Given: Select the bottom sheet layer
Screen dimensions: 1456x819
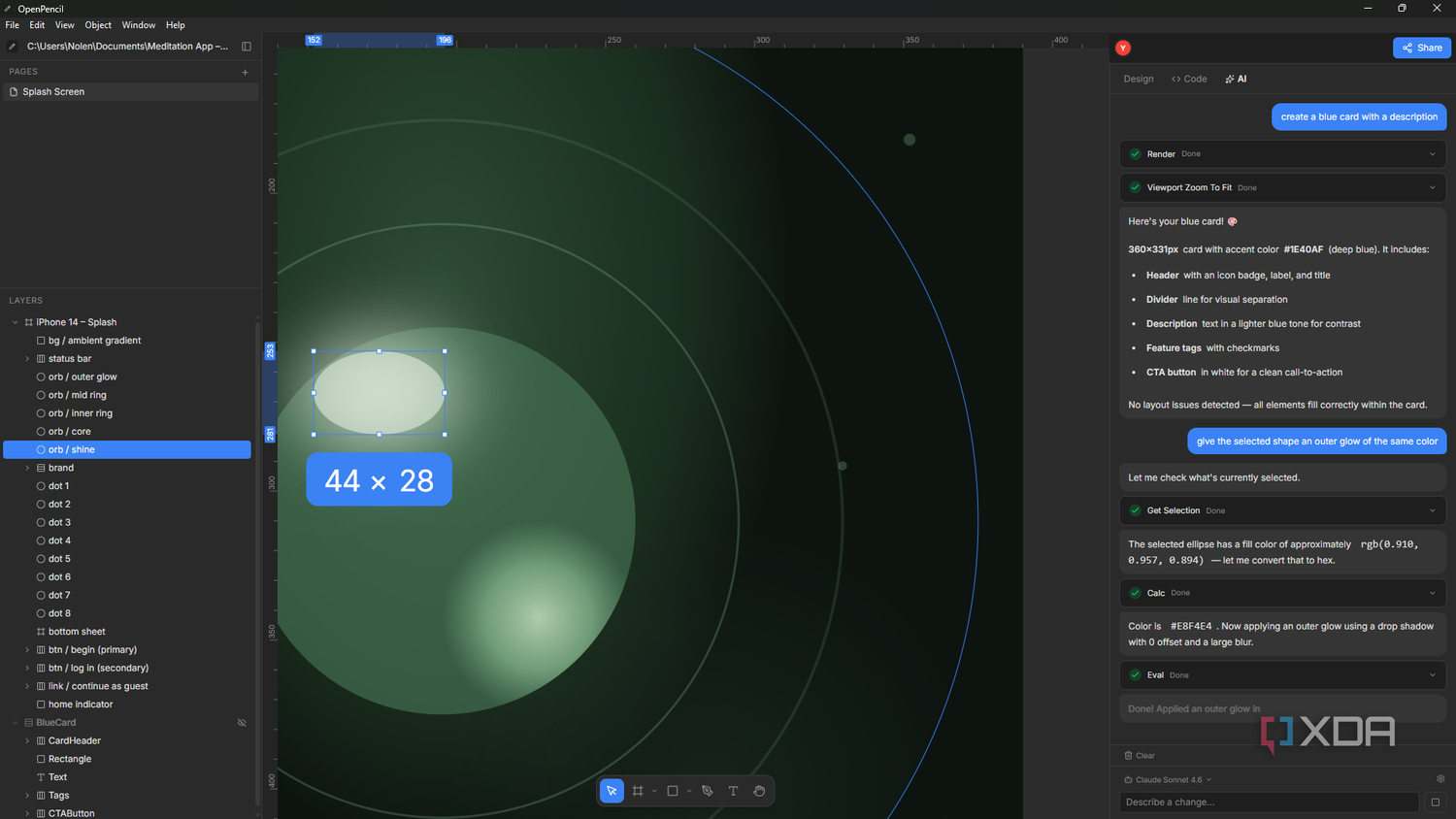Looking at the screenshot, I should click(127, 632).
